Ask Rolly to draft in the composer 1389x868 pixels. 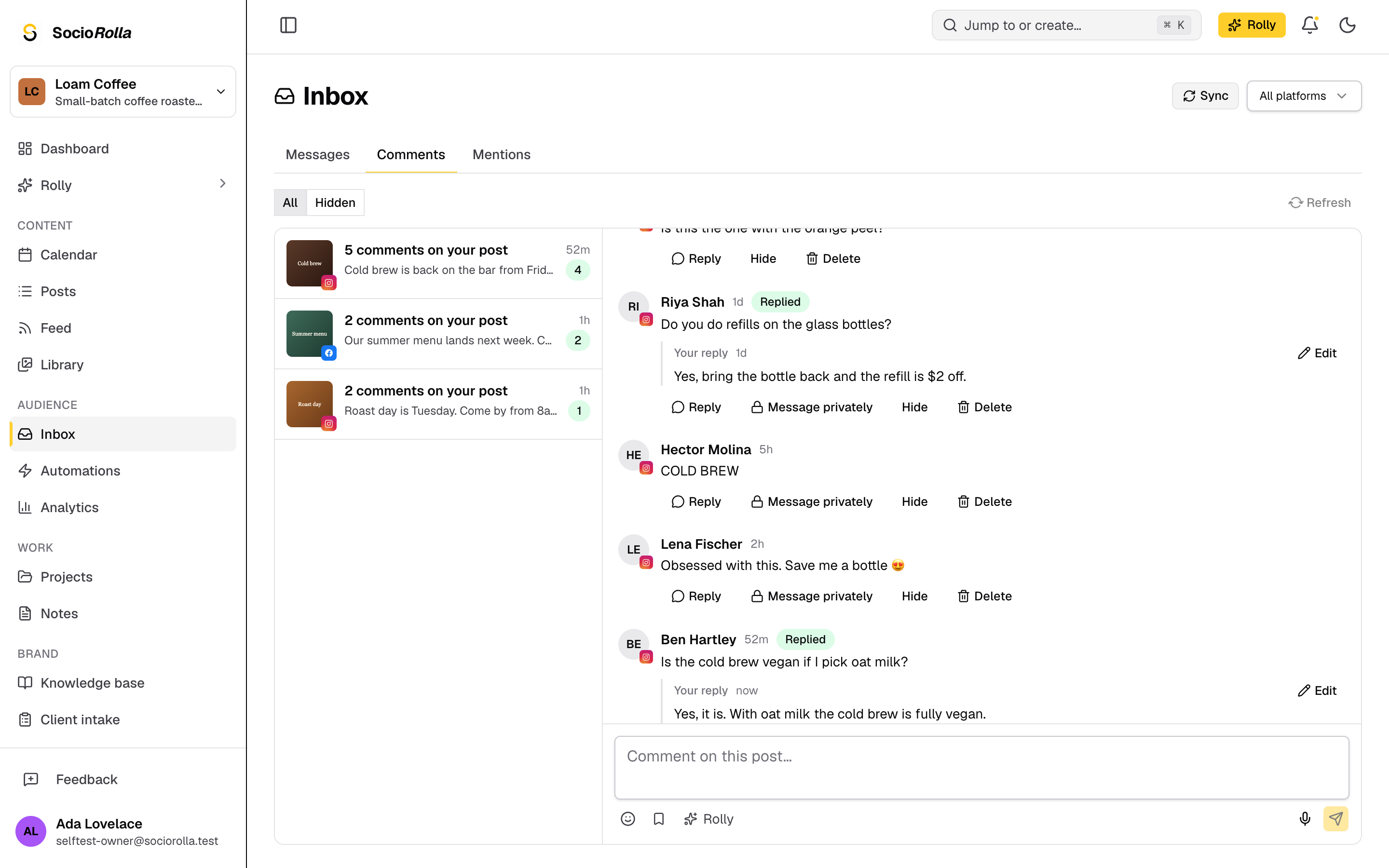coord(708,819)
